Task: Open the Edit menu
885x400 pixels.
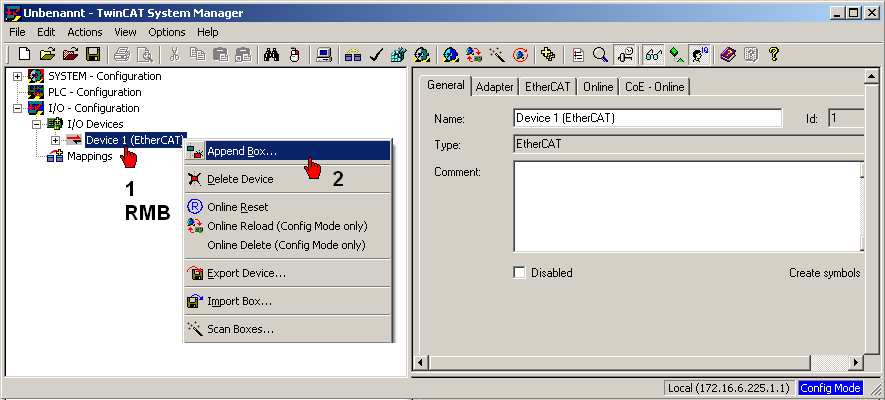Action: tap(46, 32)
